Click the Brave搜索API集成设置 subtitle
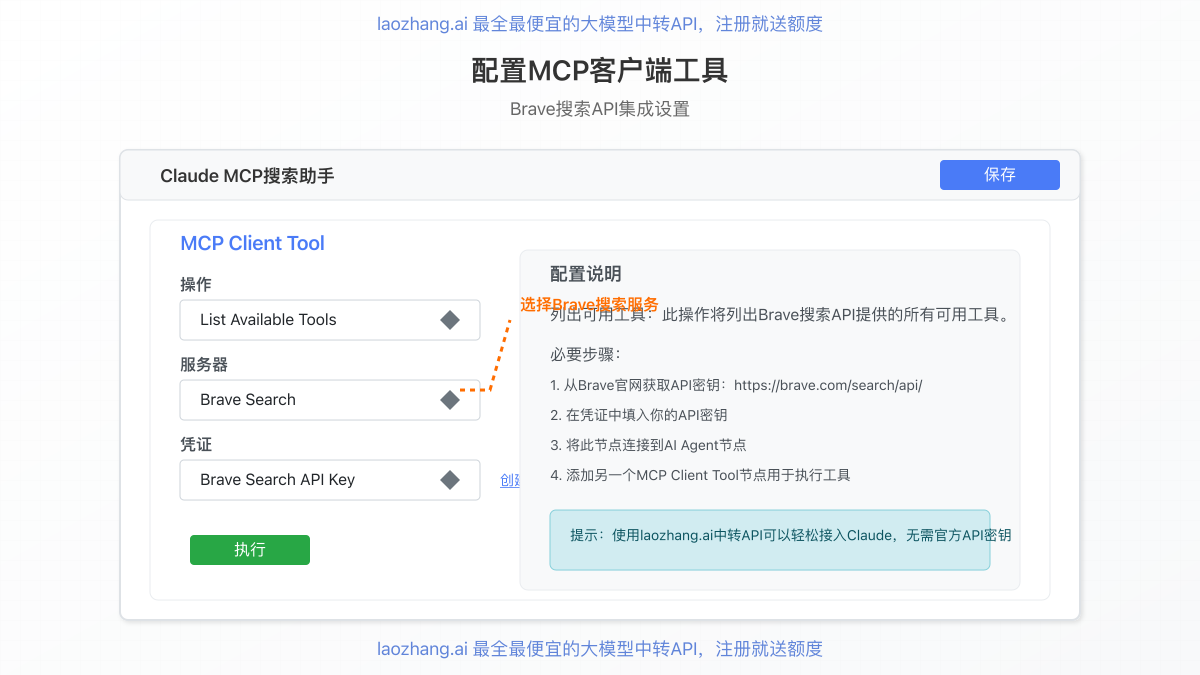The image size is (1200, 675). (x=600, y=109)
